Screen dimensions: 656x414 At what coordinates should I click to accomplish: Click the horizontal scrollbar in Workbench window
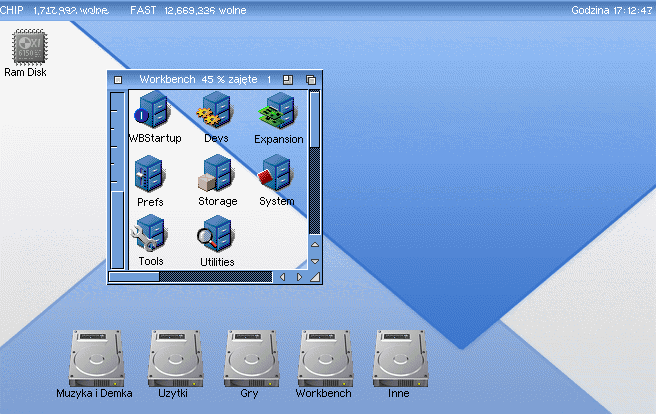coord(190,277)
